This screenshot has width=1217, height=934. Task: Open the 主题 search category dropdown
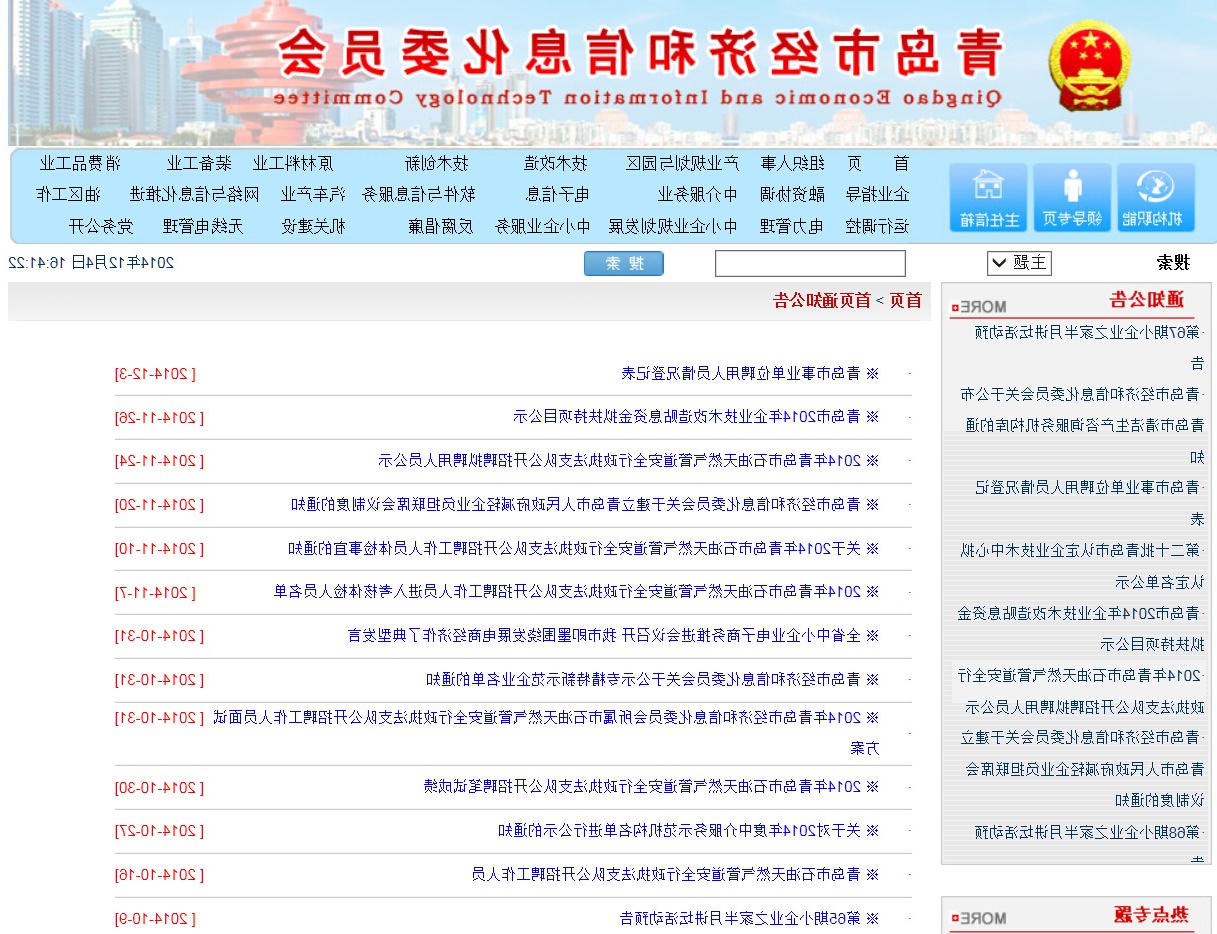1018,263
